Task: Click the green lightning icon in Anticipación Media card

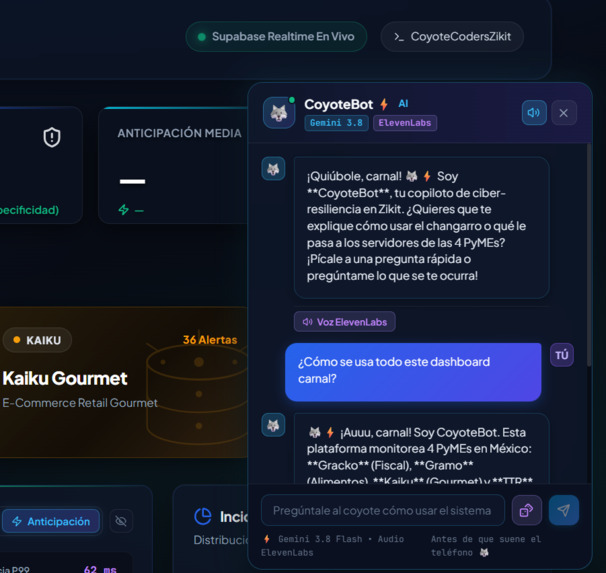Action: (x=124, y=210)
